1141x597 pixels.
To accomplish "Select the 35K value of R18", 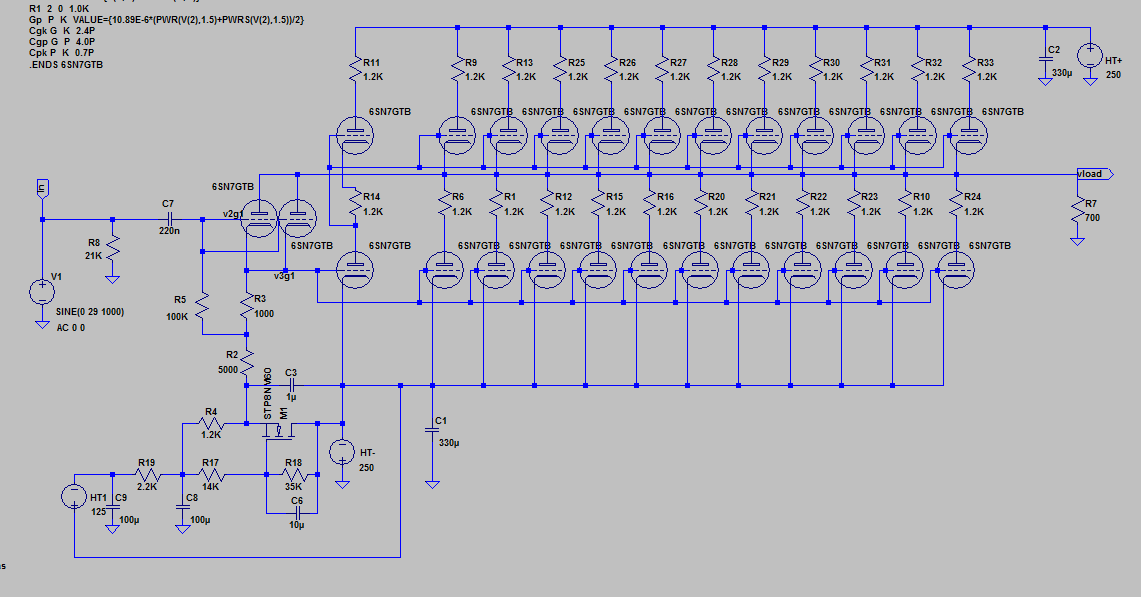I will pyautogui.click(x=293, y=487).
